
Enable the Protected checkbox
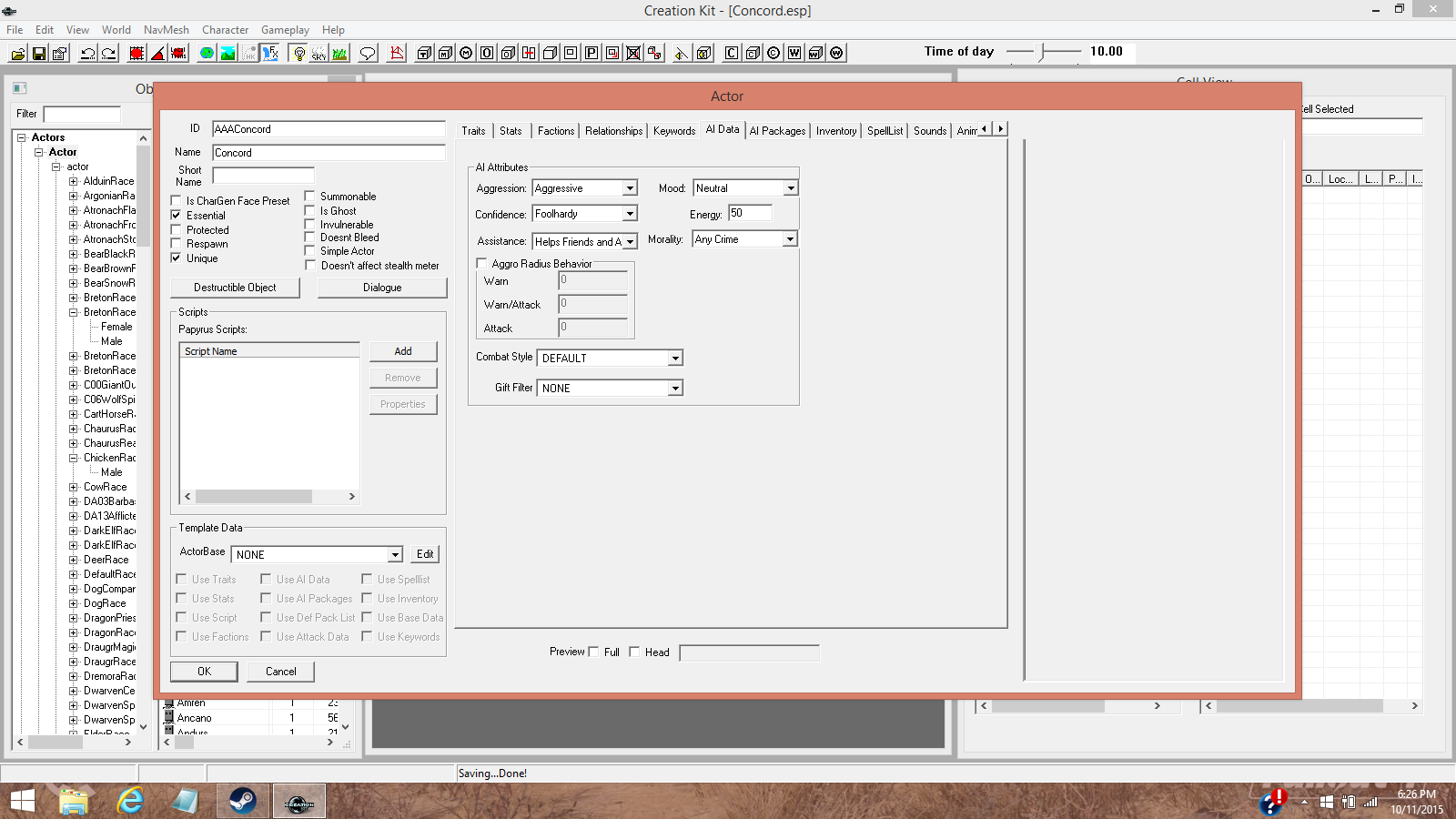177,230
